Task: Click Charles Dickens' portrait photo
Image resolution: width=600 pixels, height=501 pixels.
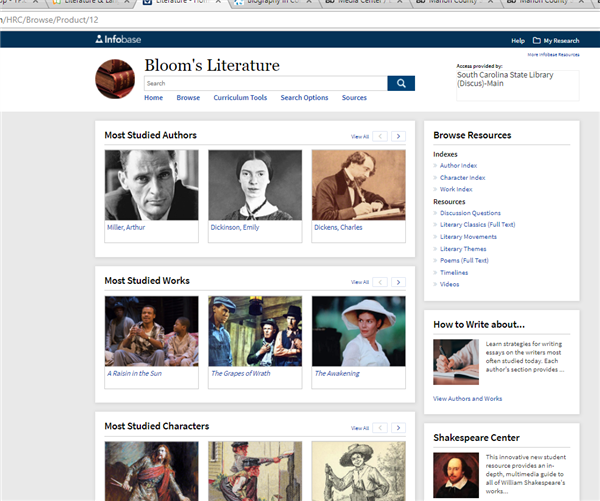Action: (x=359, y=185)
